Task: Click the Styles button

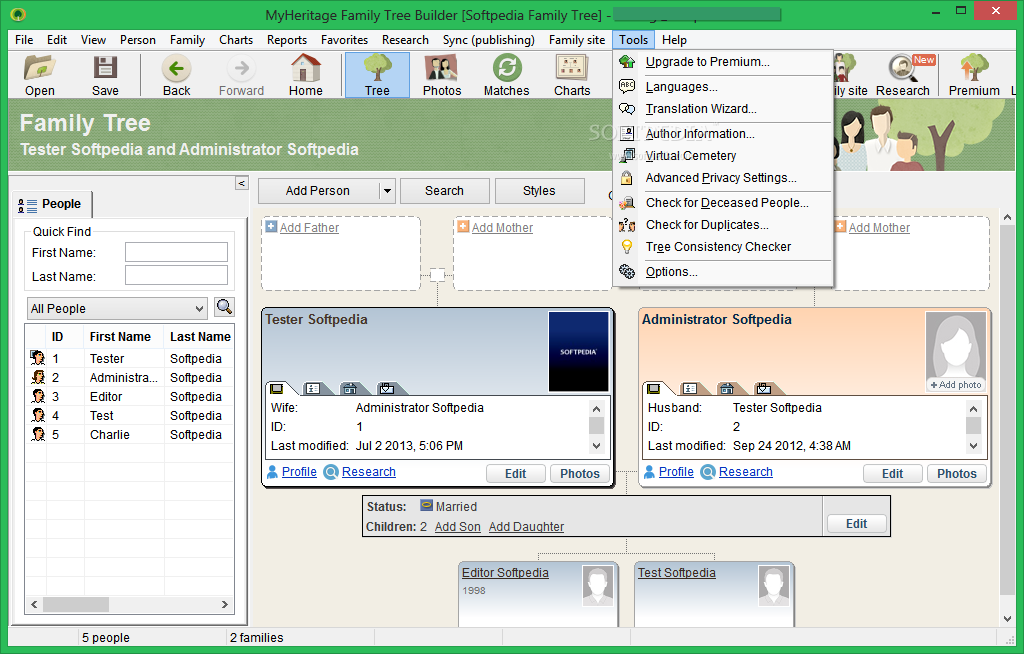Action: point(539,191)
